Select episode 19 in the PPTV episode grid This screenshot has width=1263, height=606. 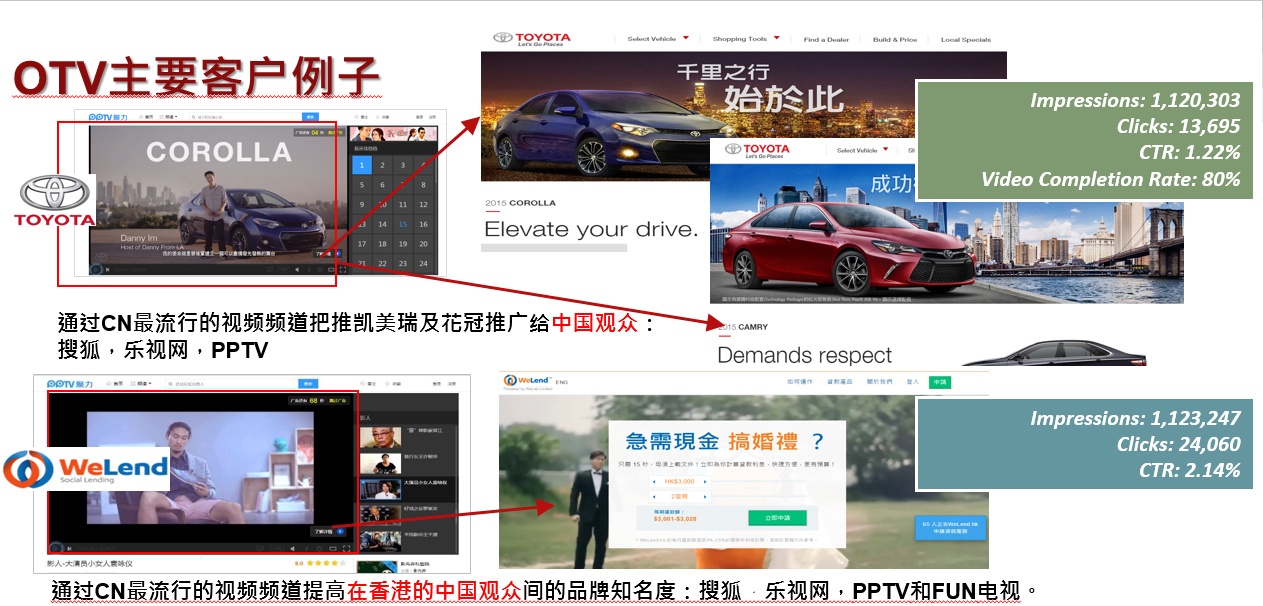pos(402,244)
